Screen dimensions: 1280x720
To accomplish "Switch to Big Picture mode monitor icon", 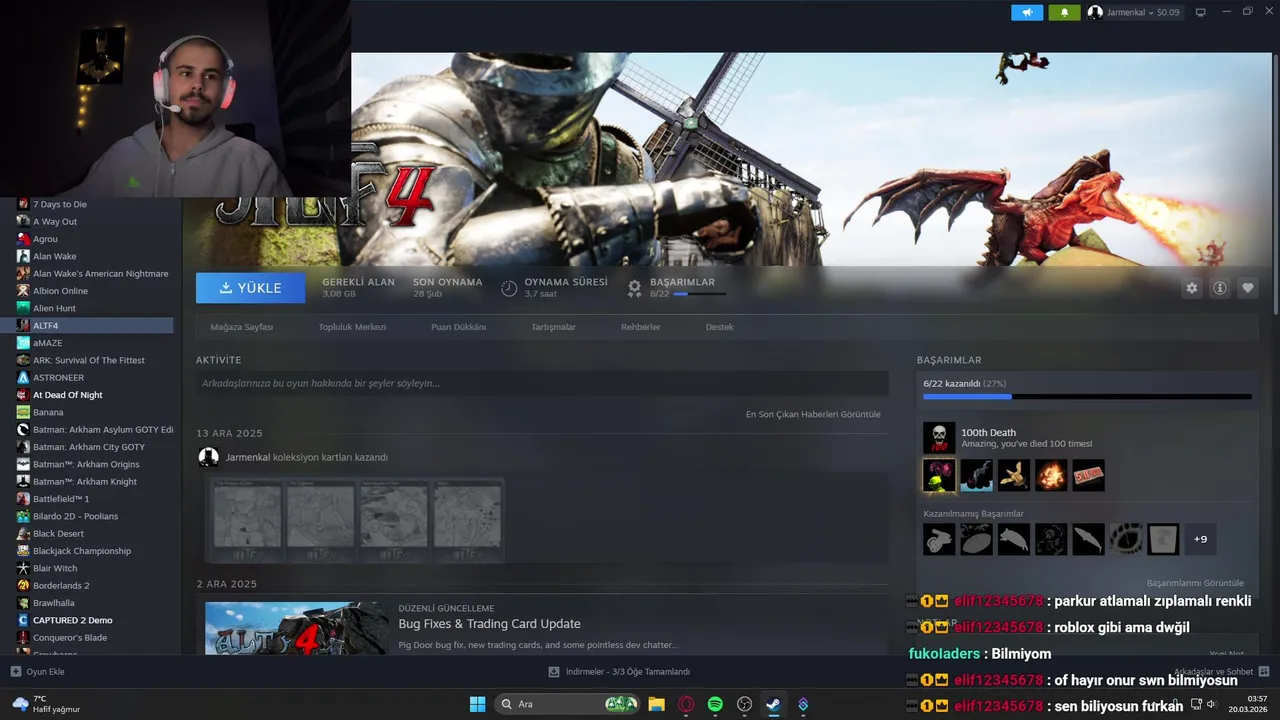I will [1201, 12].
